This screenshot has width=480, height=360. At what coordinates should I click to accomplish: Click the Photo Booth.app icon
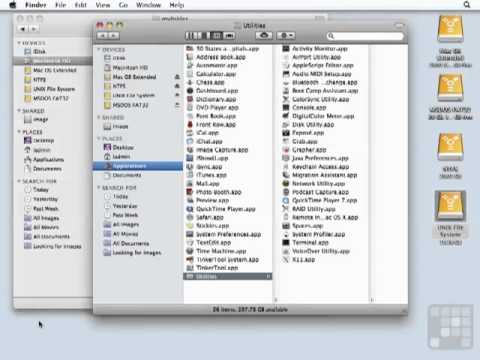[x=190, y=192]
